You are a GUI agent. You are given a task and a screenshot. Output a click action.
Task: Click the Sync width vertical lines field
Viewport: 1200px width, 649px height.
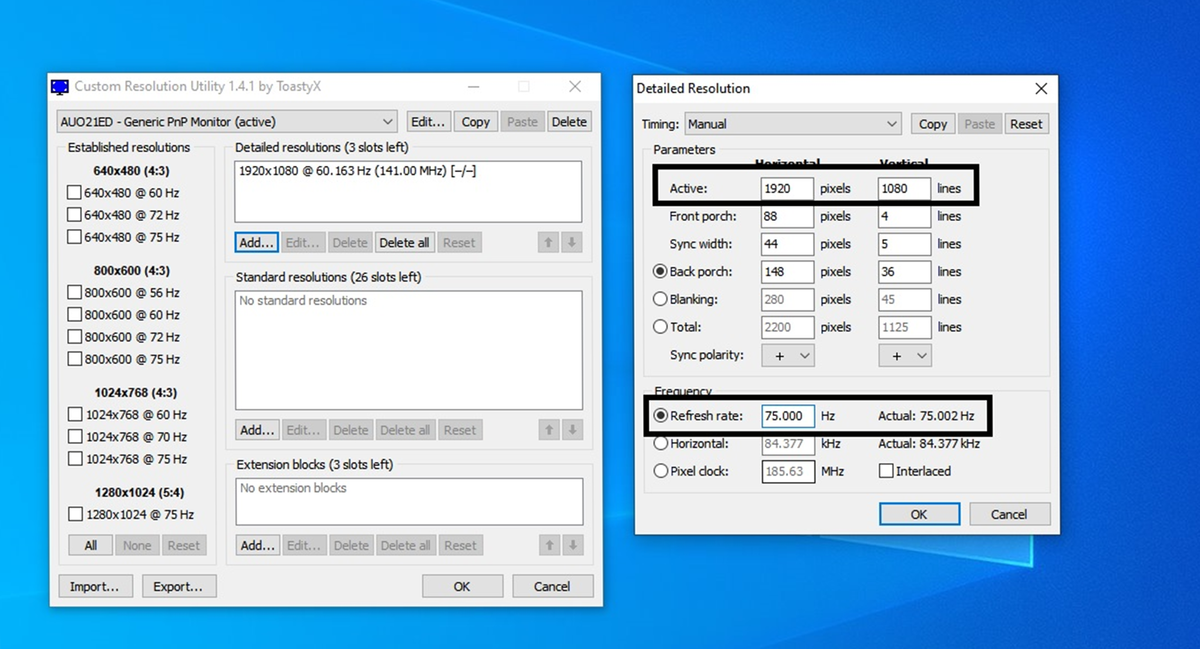pyautogui.click(x=905, y=244)
